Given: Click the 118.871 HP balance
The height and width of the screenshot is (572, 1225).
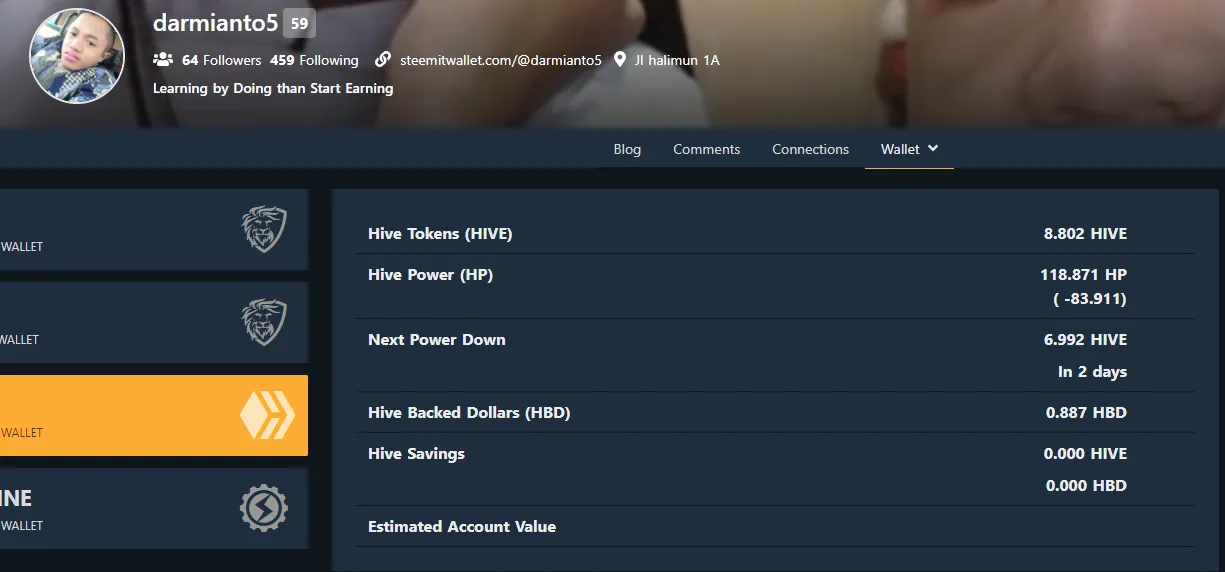Looking at the screenshot, I should point(1084,274).
